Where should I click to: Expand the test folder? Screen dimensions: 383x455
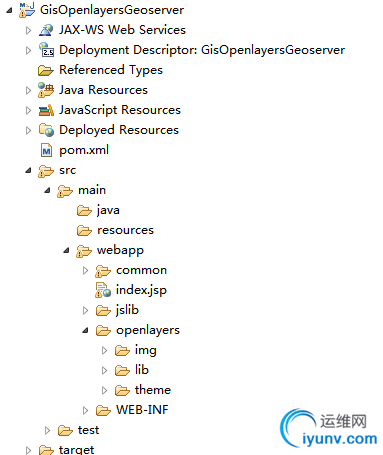(x=48, y=430)
